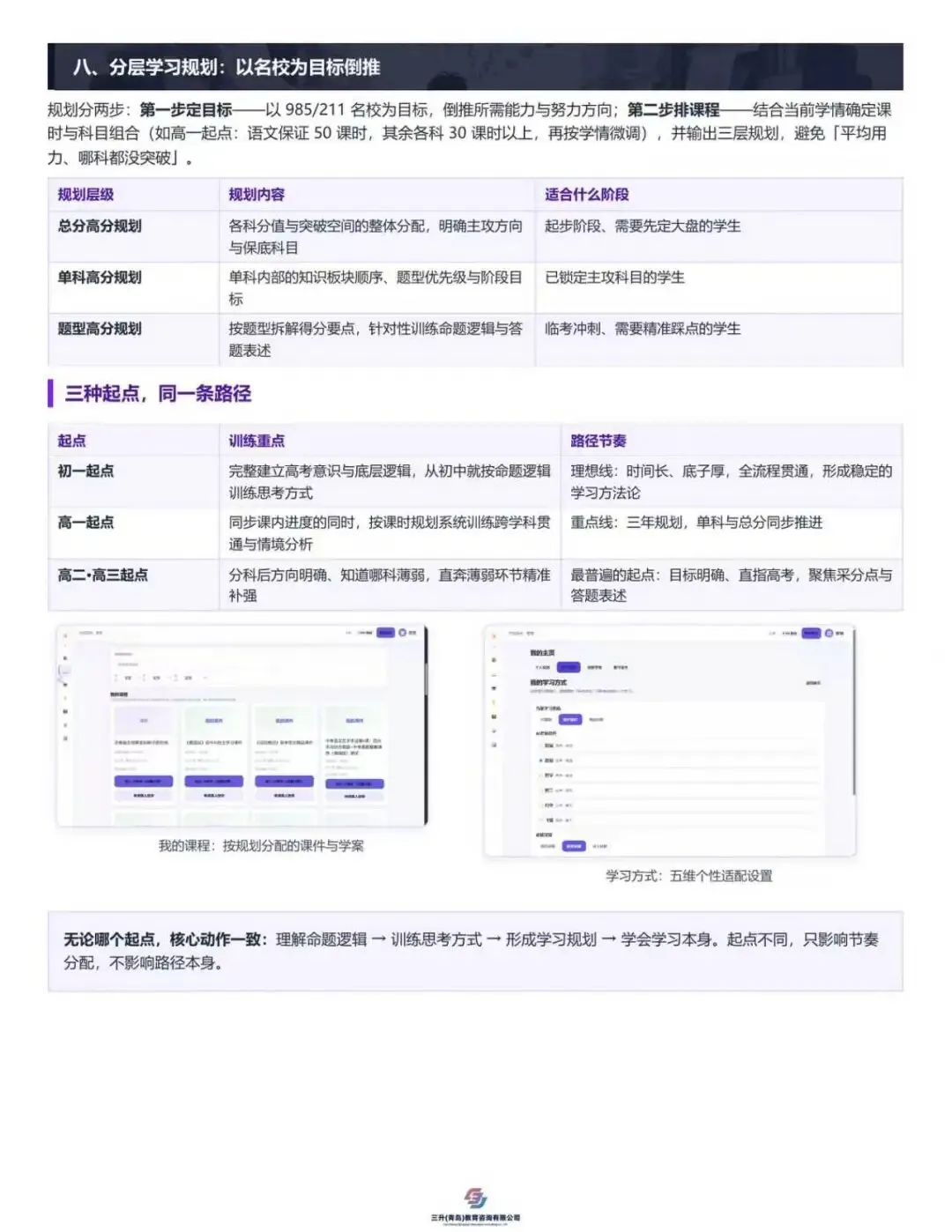Viewport: 952px width, 1232px height.
Task: Click the 我的学习方式 heading in the right screenshot
Action: pos(547,682)
